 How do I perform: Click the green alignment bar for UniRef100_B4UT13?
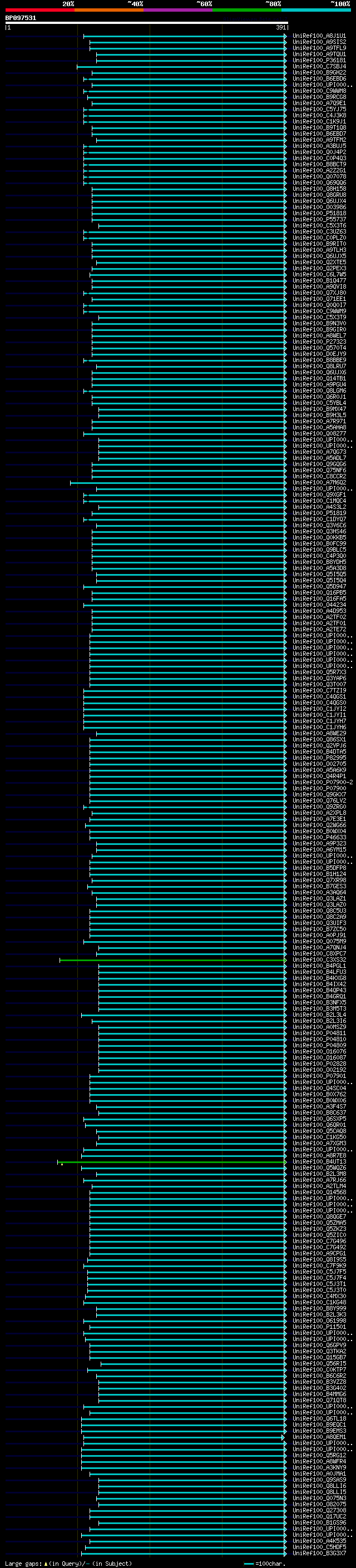point(172,1162)
